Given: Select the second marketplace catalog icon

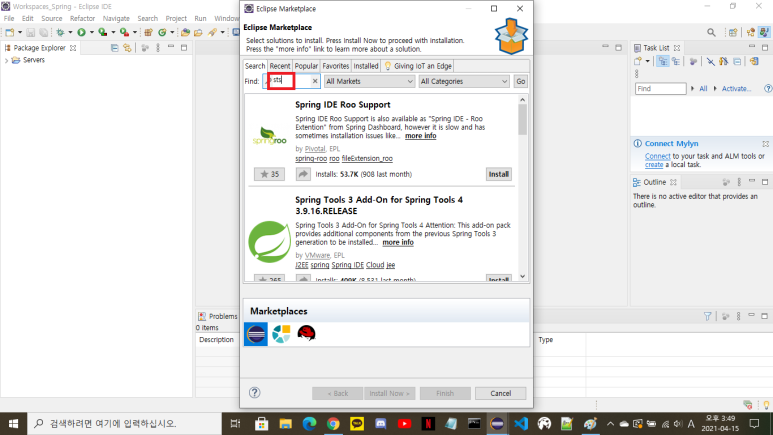Looking at the screenshot, I should pyautogui.click(x=281, y=334).
